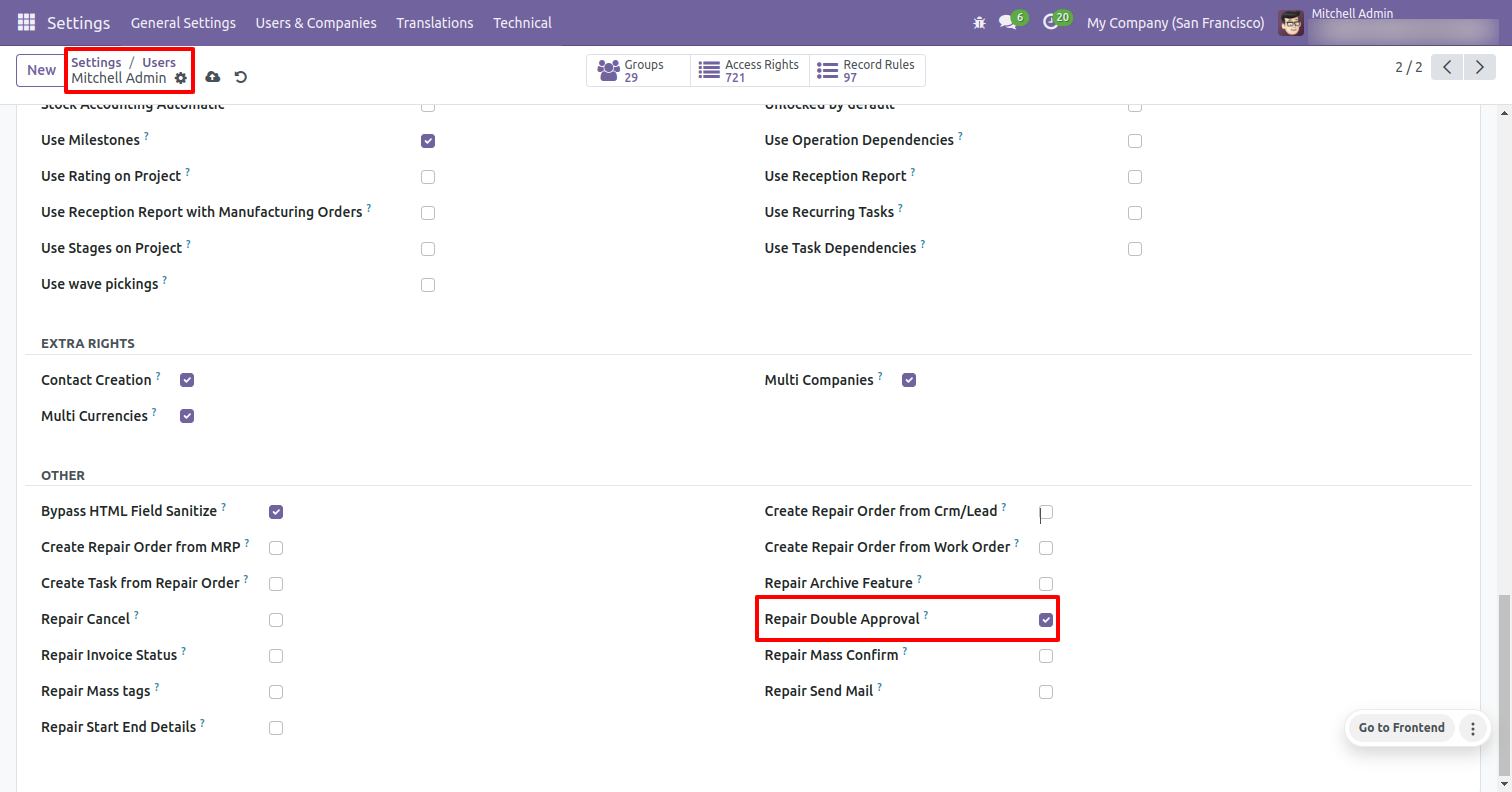Enable the Repair Cancel checkbox

click(276, 620)
